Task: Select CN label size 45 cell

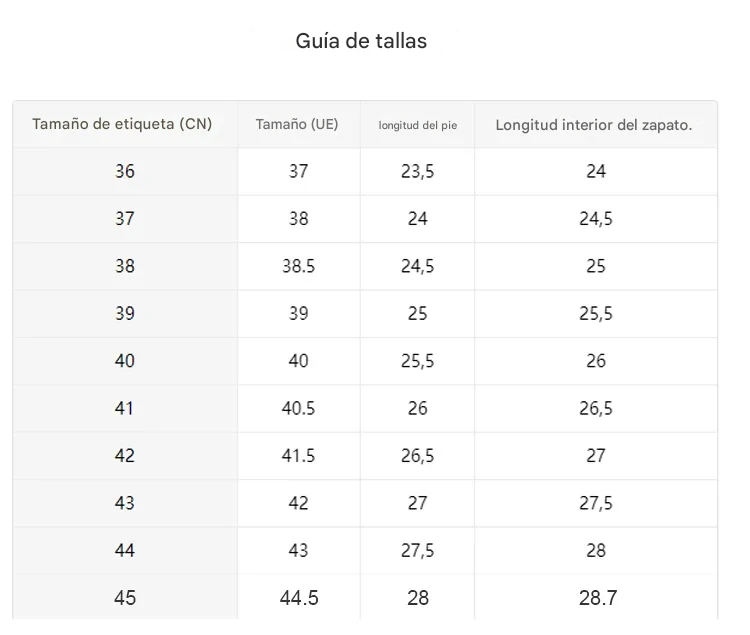Action: click(124, 598)
